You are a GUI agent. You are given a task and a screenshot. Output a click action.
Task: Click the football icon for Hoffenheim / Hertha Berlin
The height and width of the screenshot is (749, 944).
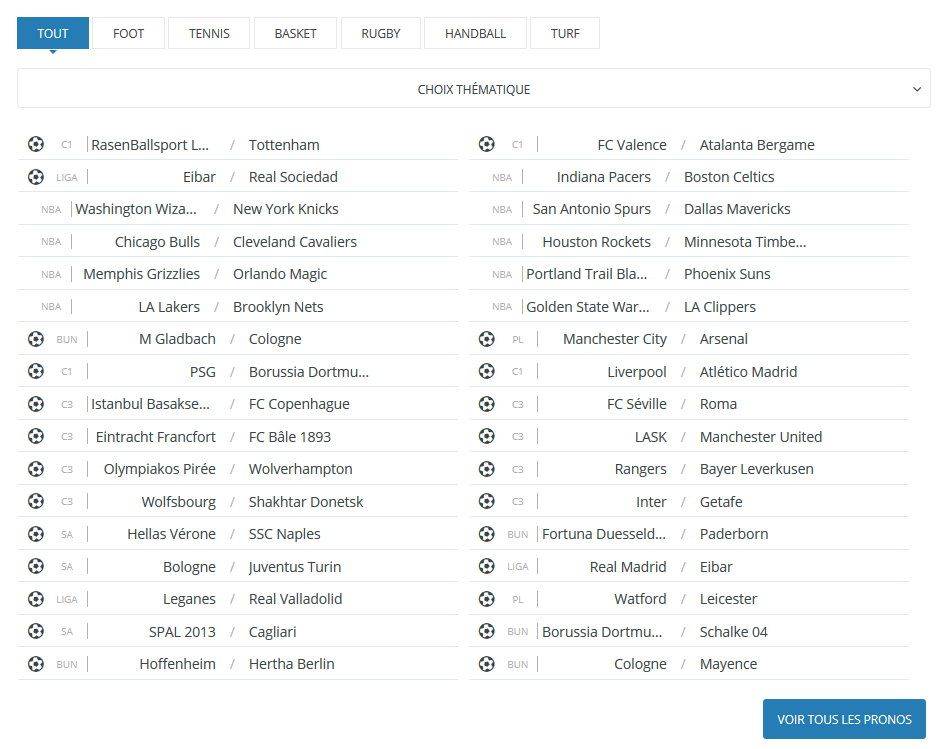point(36,664)
